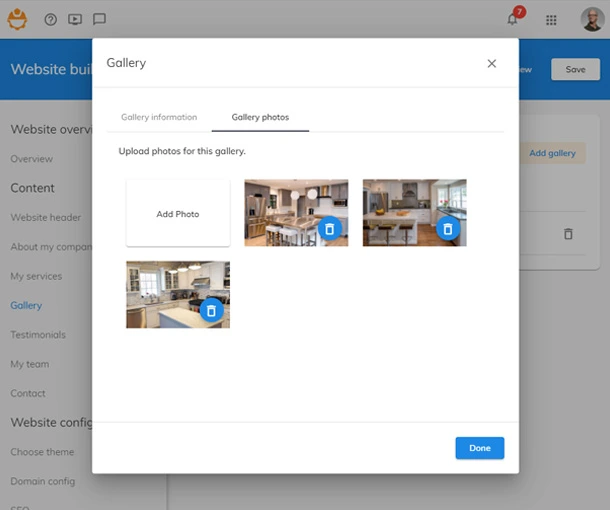Switch to Gallery information tab

tap(159, 117)
